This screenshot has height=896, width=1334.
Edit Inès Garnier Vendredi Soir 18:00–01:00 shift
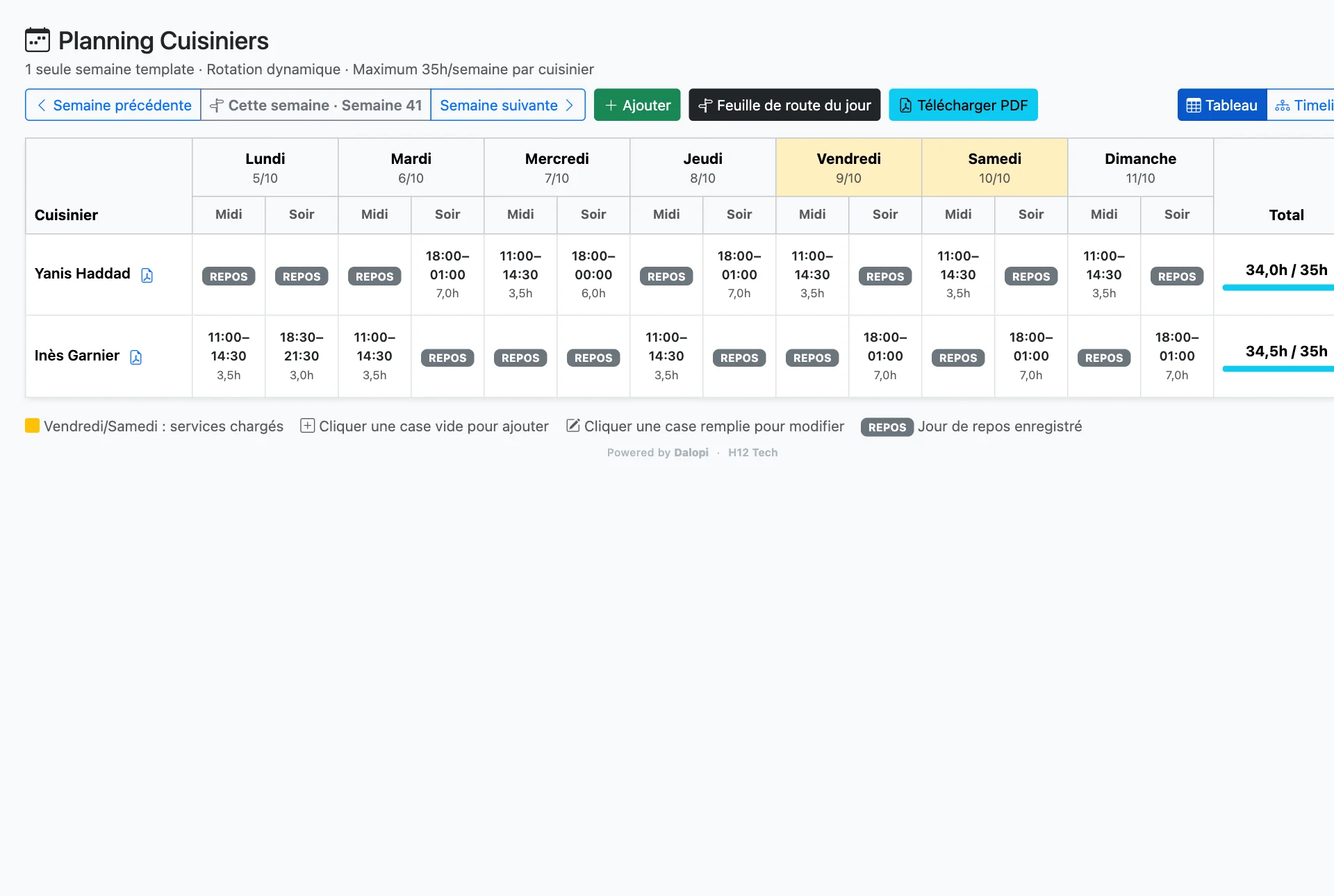point(885,356)
